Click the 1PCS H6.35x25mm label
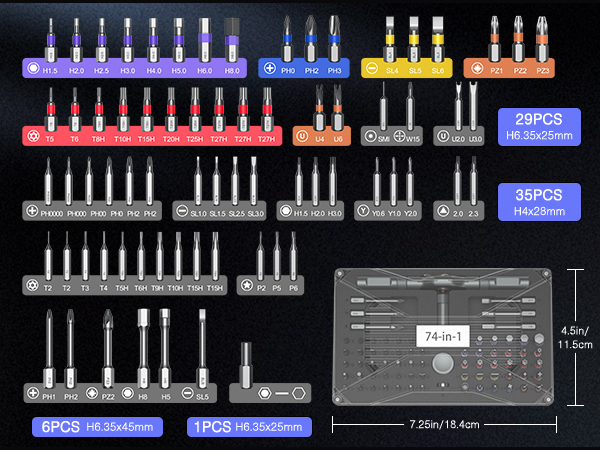The image size is (600, 450). point(249,427)
